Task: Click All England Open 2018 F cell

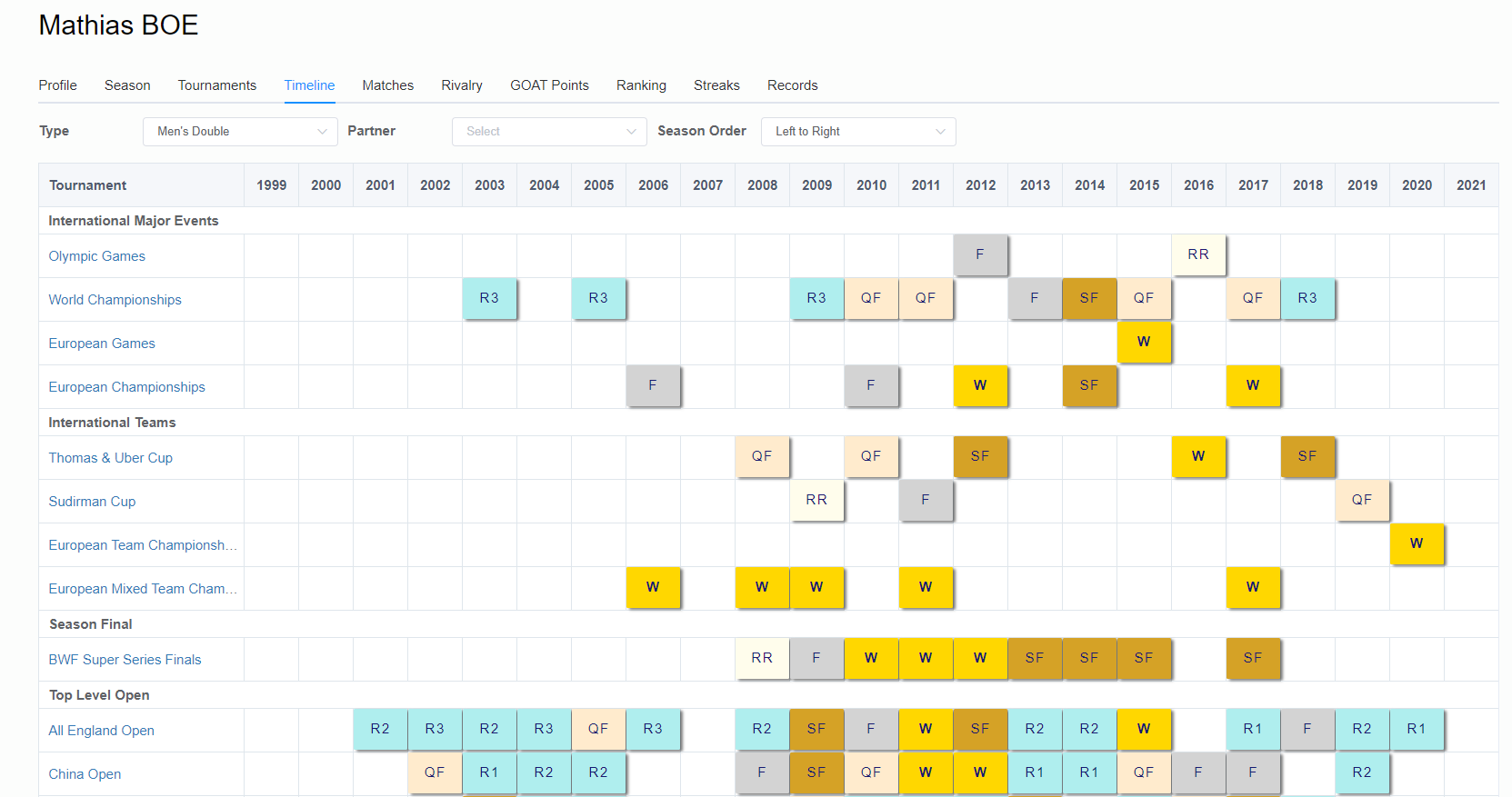Action: 1307,729
